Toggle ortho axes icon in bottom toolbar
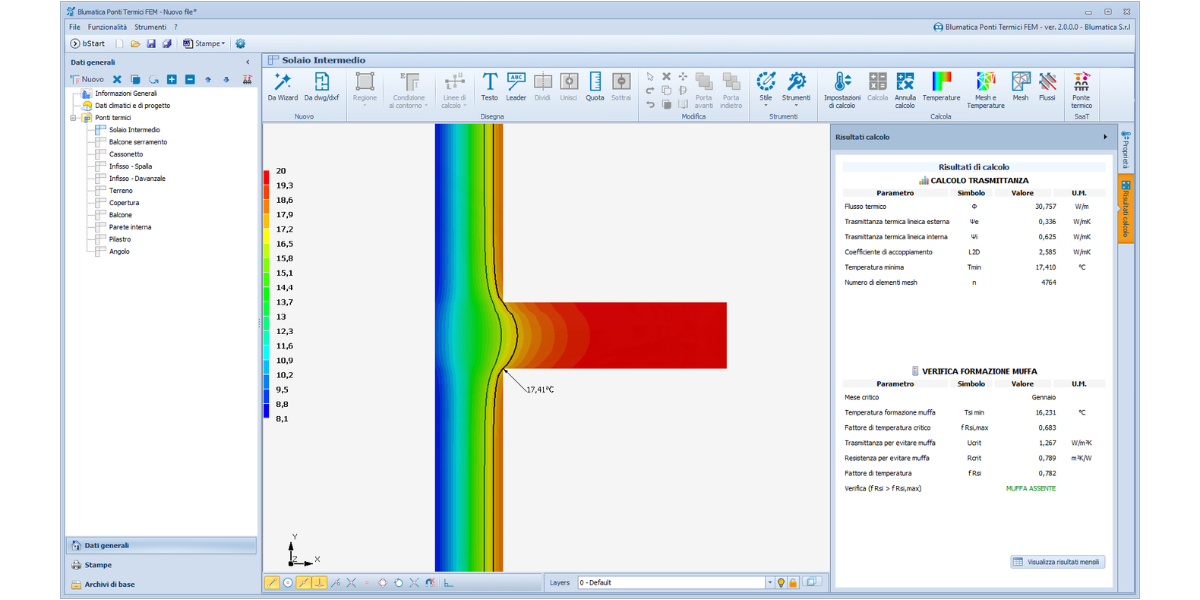 448,582
